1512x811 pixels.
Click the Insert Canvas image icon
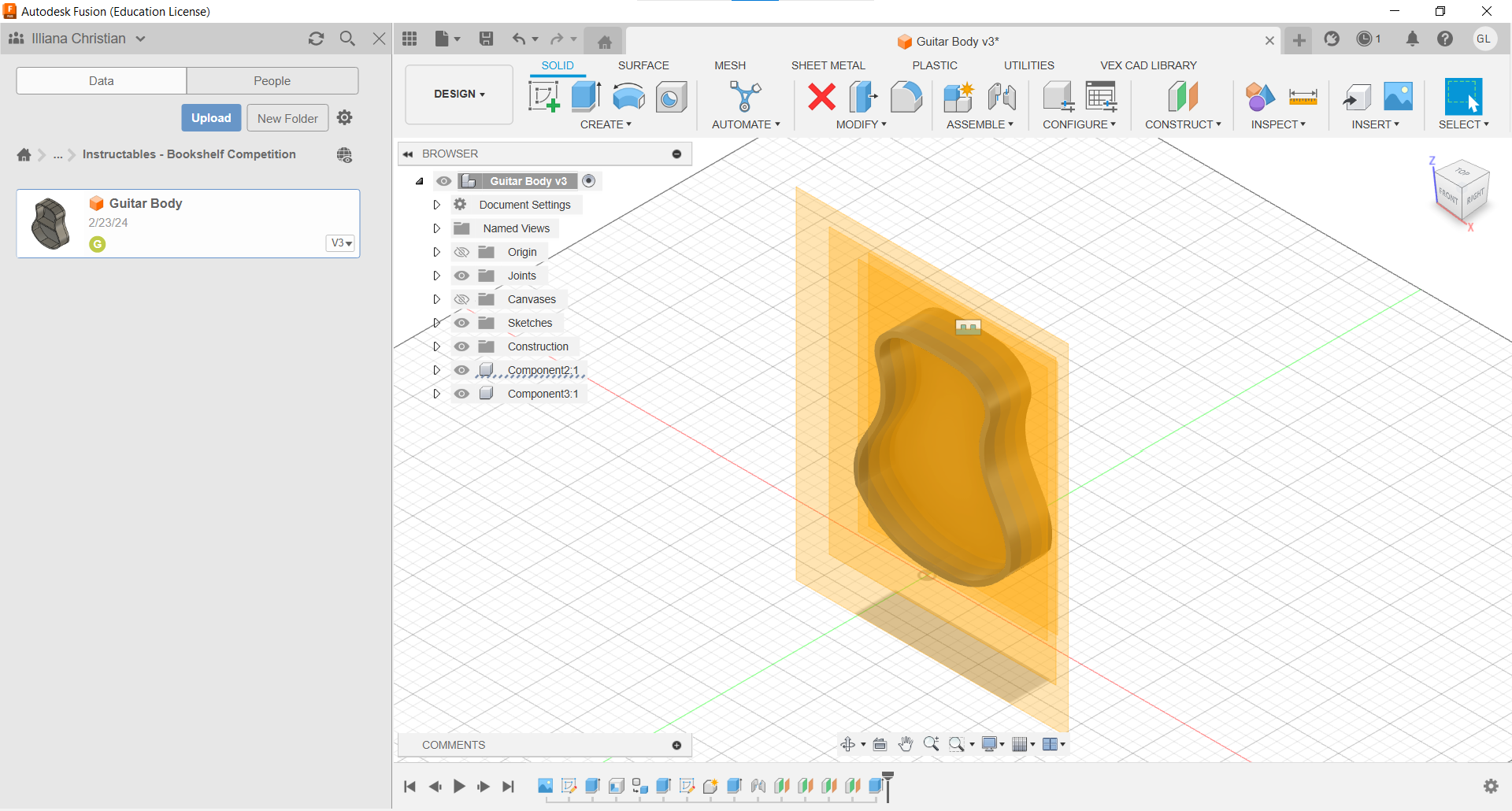tap(1398, 97)
